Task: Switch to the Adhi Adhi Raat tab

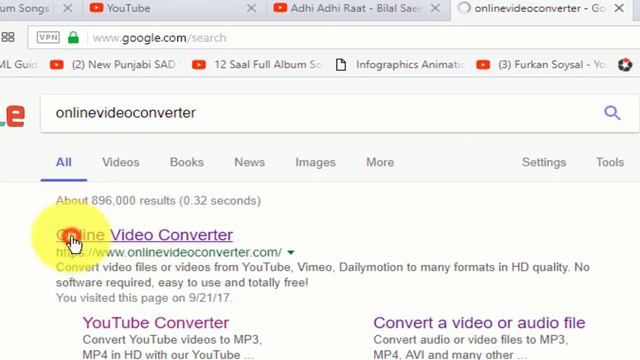Action: (x=355, y=8)
